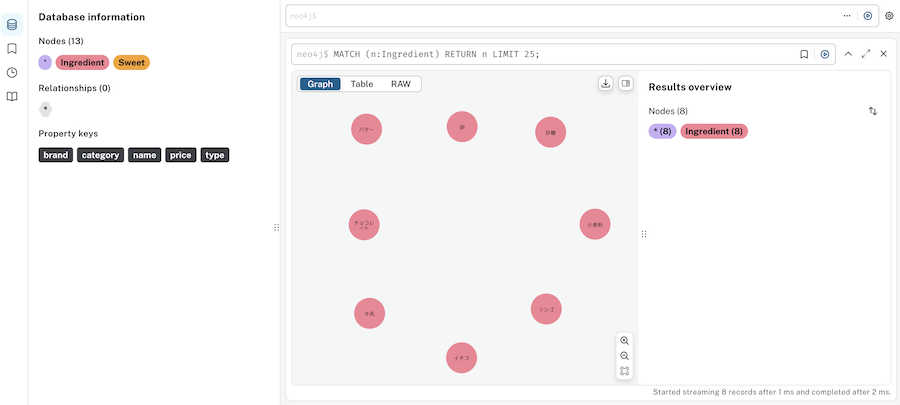This screenshot has height=405, width=900.
Task: Select the 砂糖 node in graph
Action: 550,133
